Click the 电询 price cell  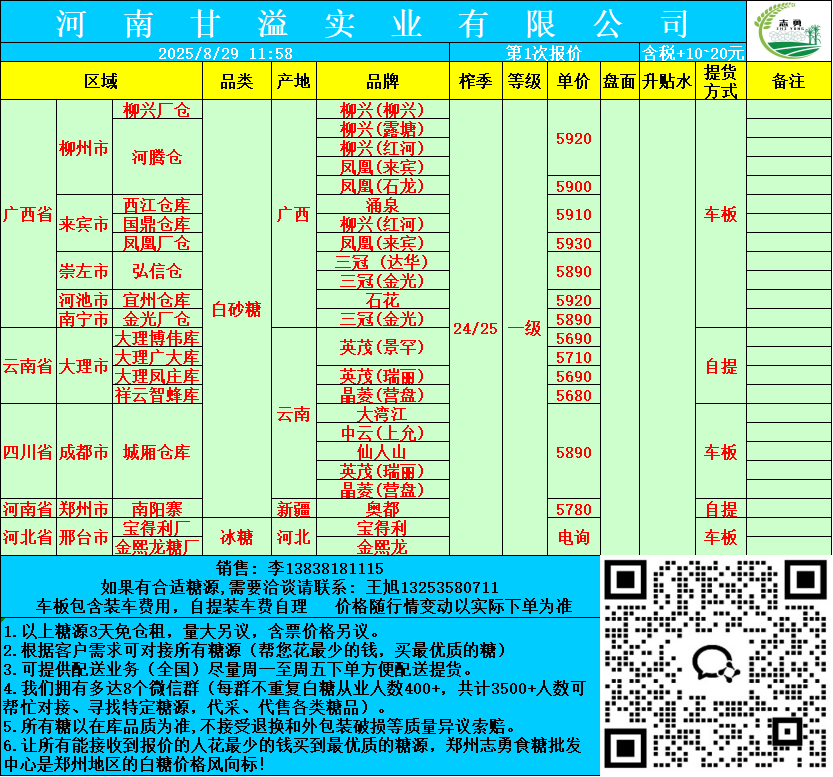(x=573, y=537)
